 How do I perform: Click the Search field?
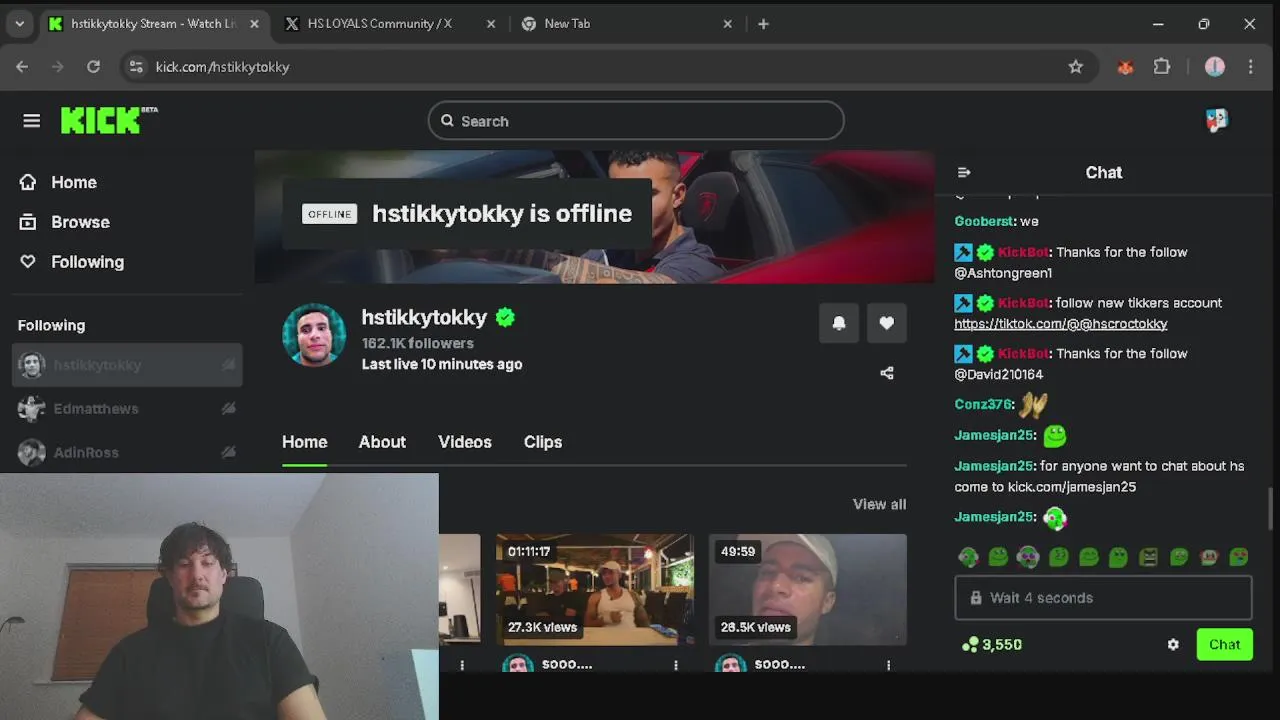636,121
